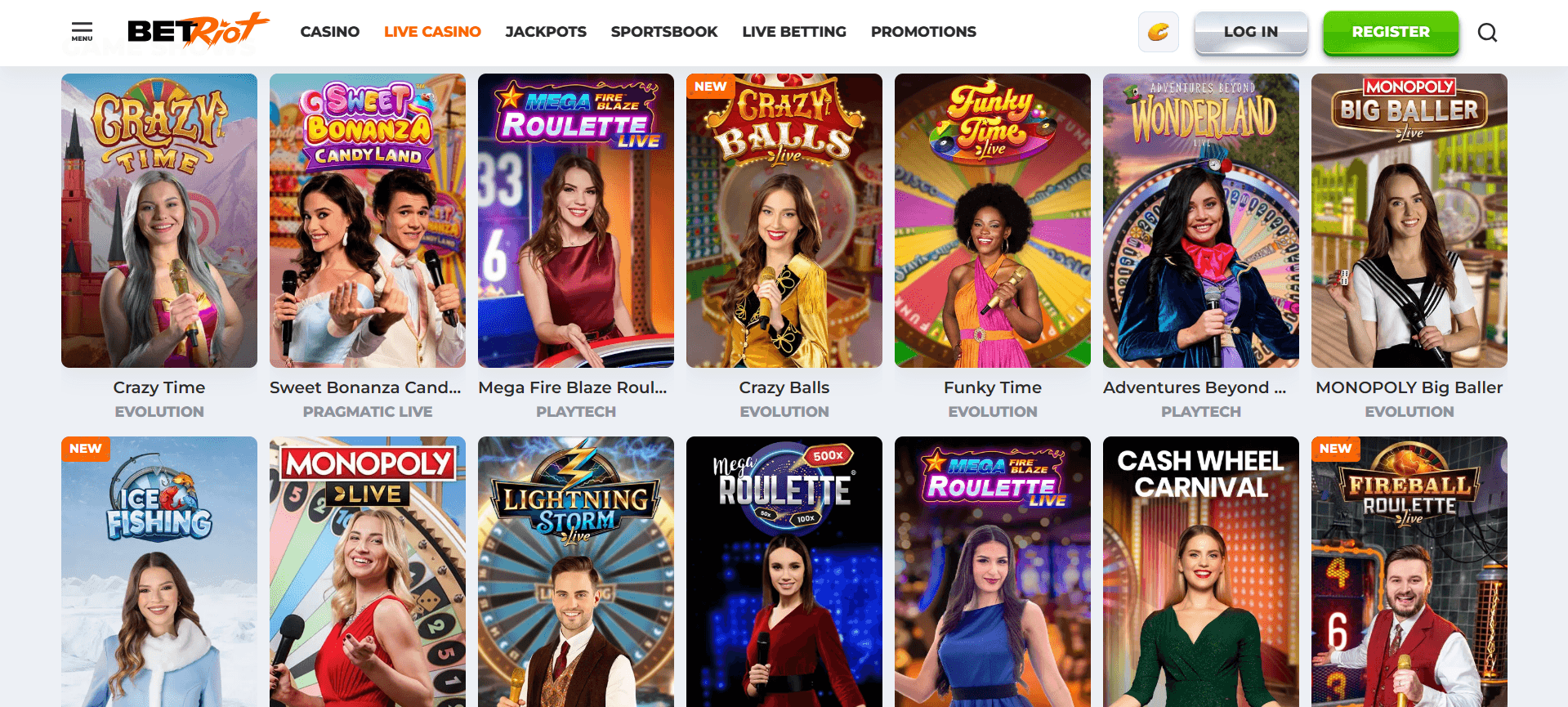The width and height of the screenshot is (1568, 707).
Task: Open the Casino menu item
Action: pos(330,32)
